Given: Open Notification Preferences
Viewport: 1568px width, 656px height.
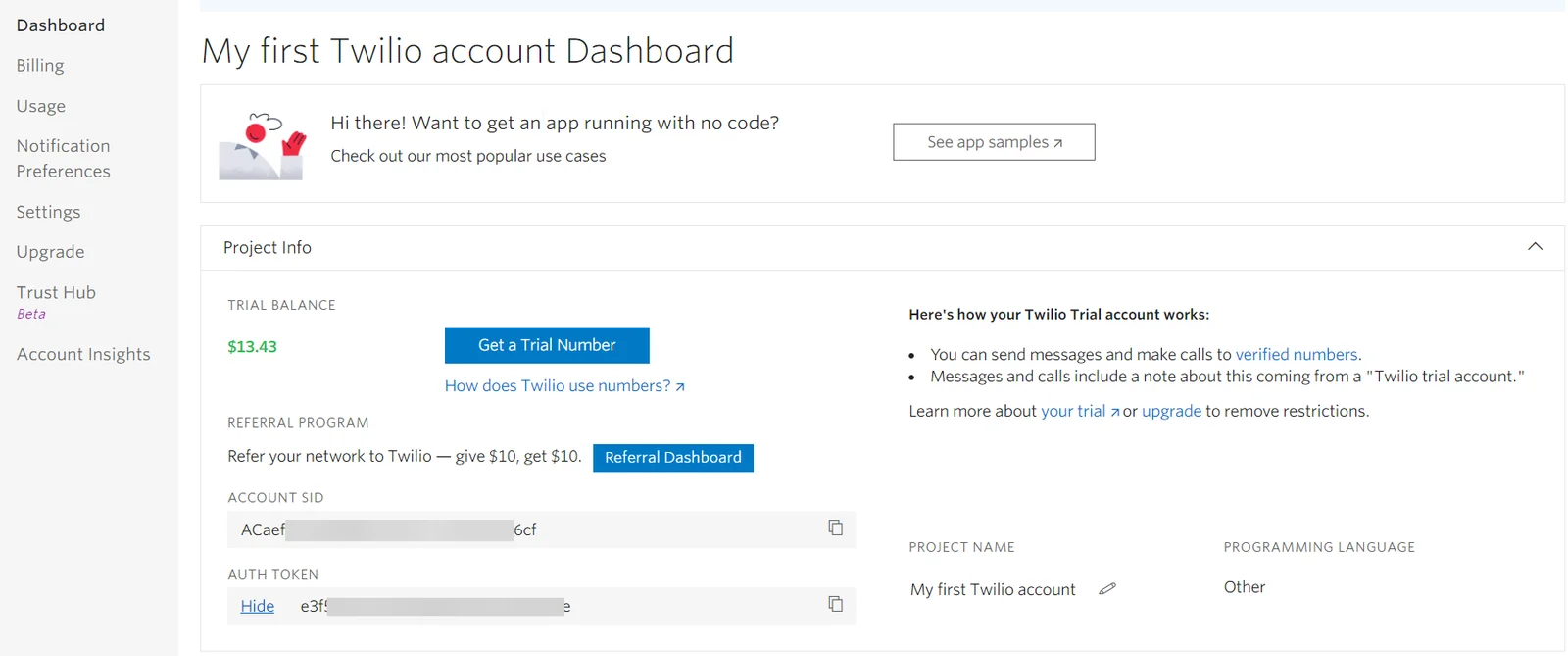Looking at the screenshot, I should (64, 158).
